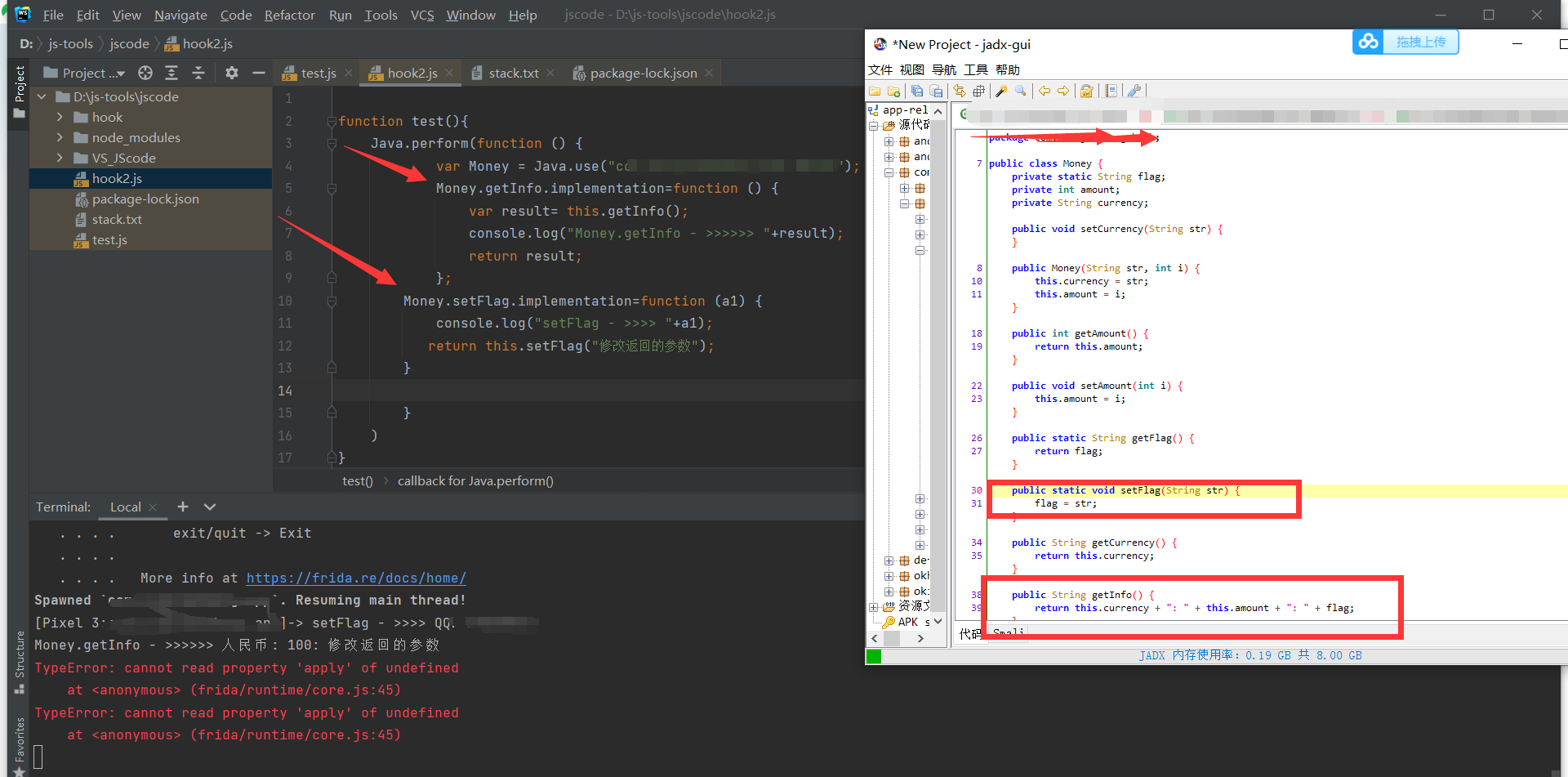The image size is (1568, 777).
Task: Toggle jadx flatten packages icon
Action: tap(978, 92)
